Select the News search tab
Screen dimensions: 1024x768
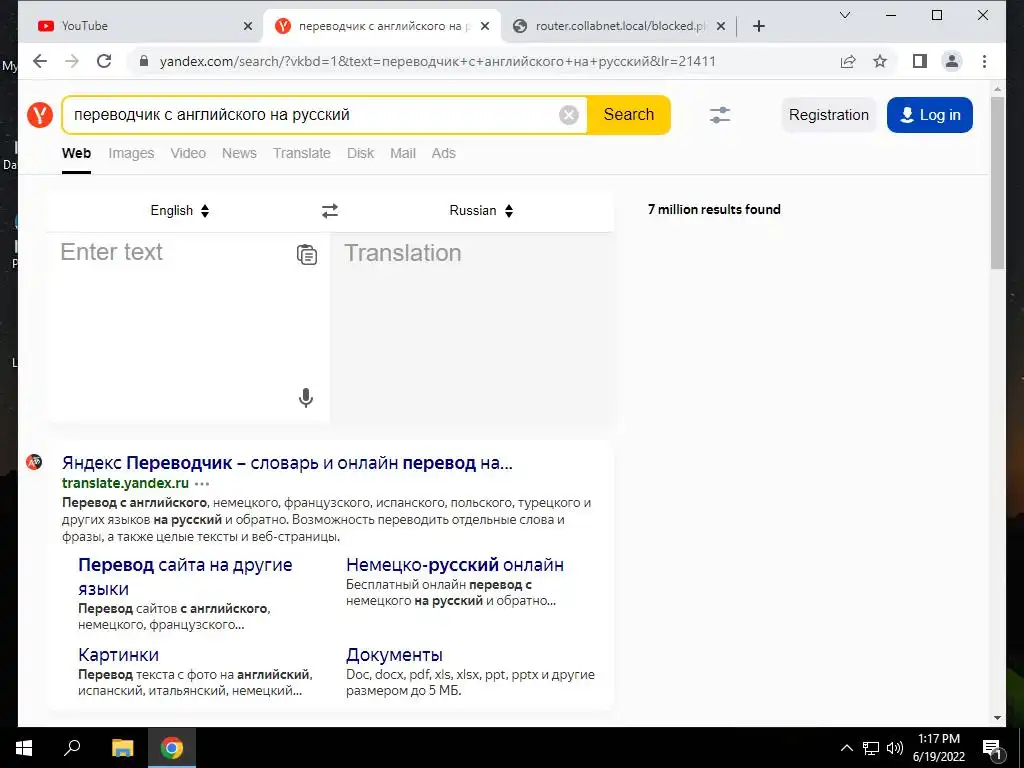pos(239,153)
